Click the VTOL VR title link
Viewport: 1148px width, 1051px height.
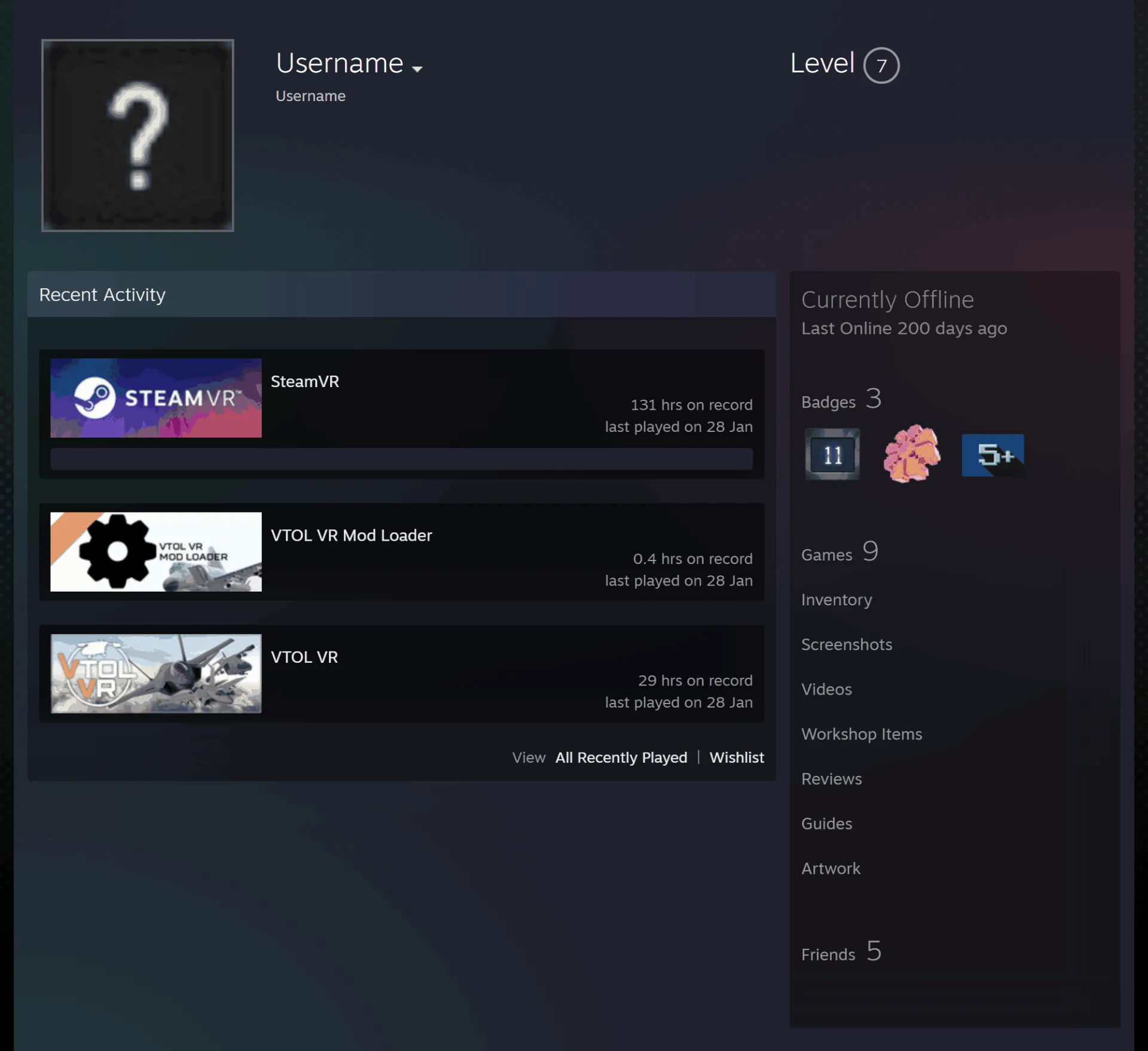point(304,657)
